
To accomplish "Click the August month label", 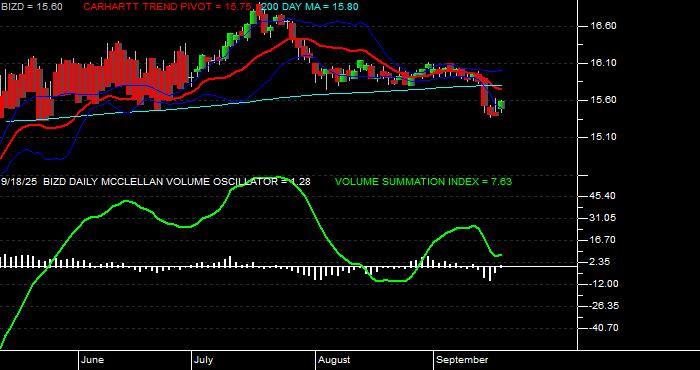I will click(x=334, y=360).
